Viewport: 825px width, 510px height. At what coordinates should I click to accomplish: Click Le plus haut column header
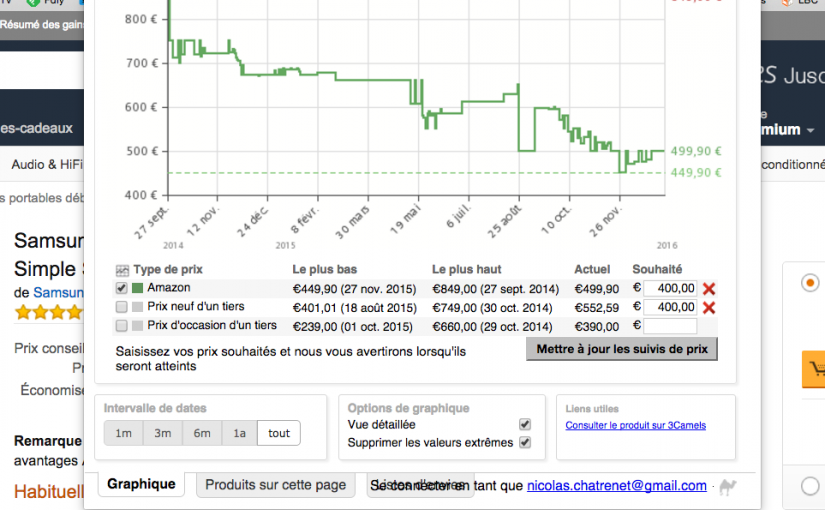(x=467, y=269)
